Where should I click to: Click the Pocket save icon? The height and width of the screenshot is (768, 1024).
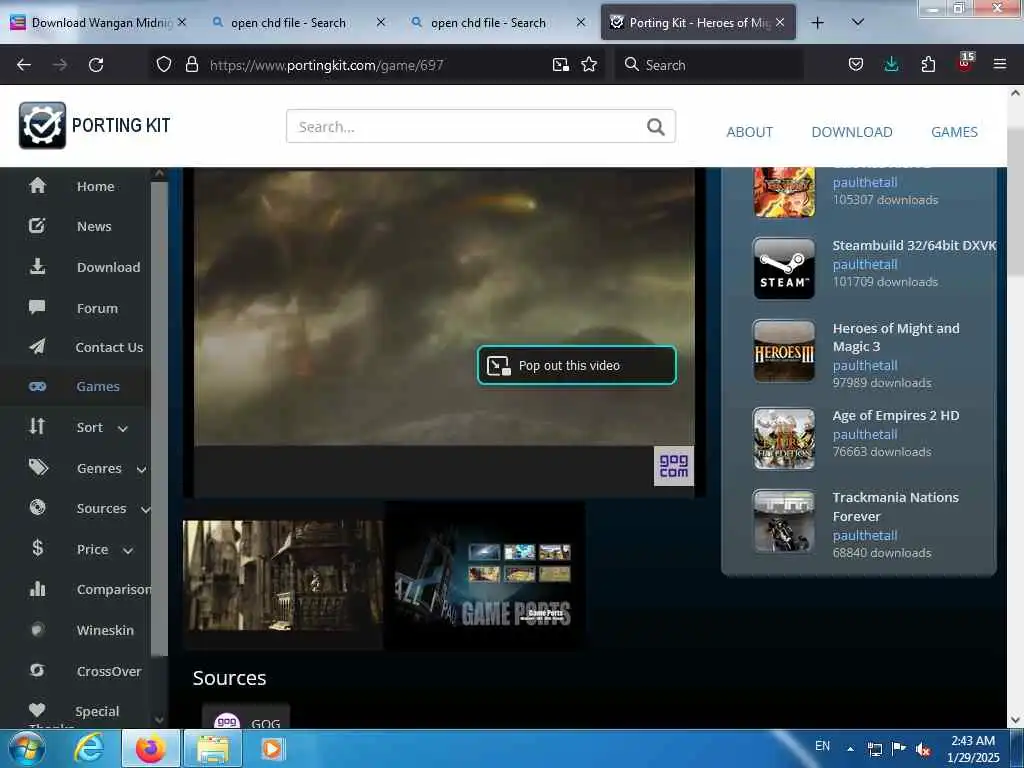tap(856, 65)
